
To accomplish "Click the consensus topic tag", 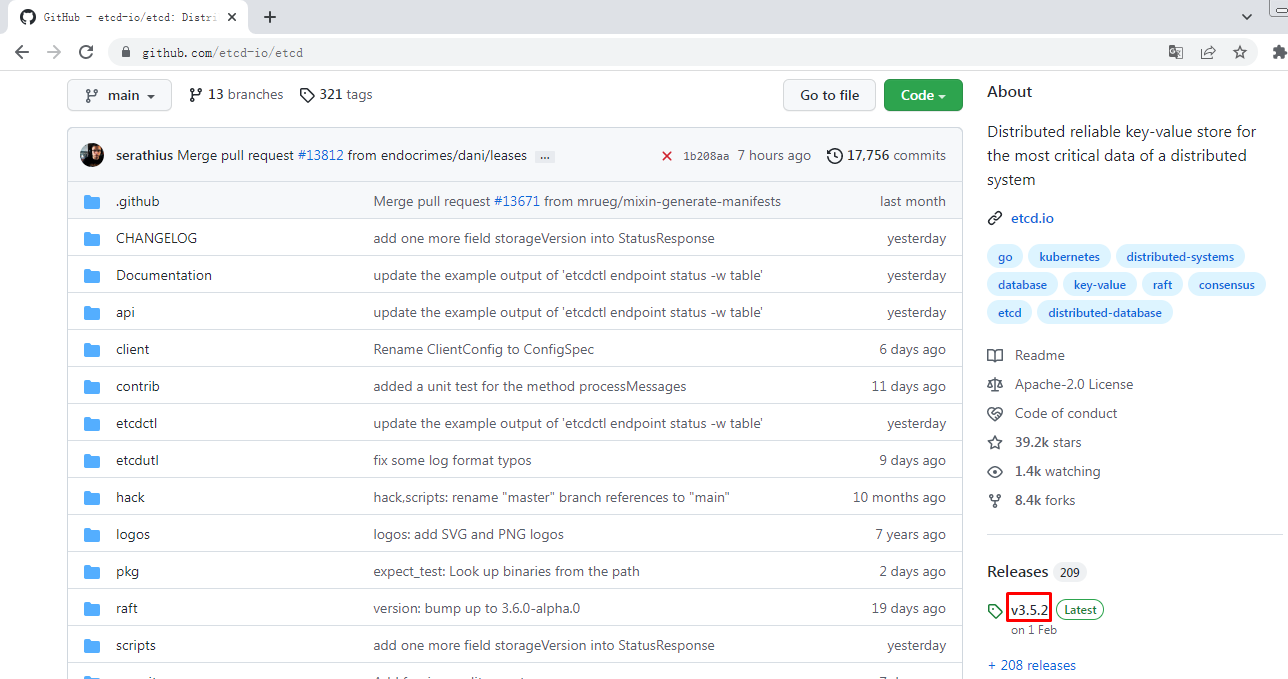I will click(1226, 285).
